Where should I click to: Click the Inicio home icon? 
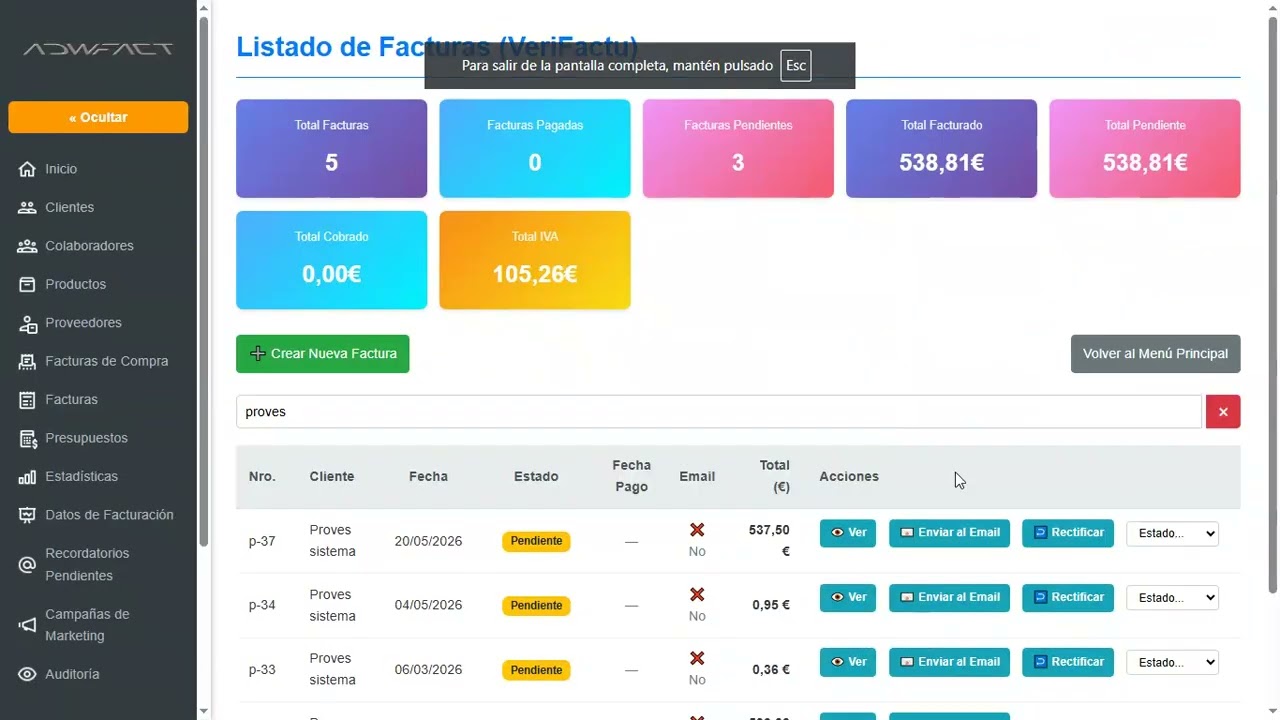coord(27,169)
